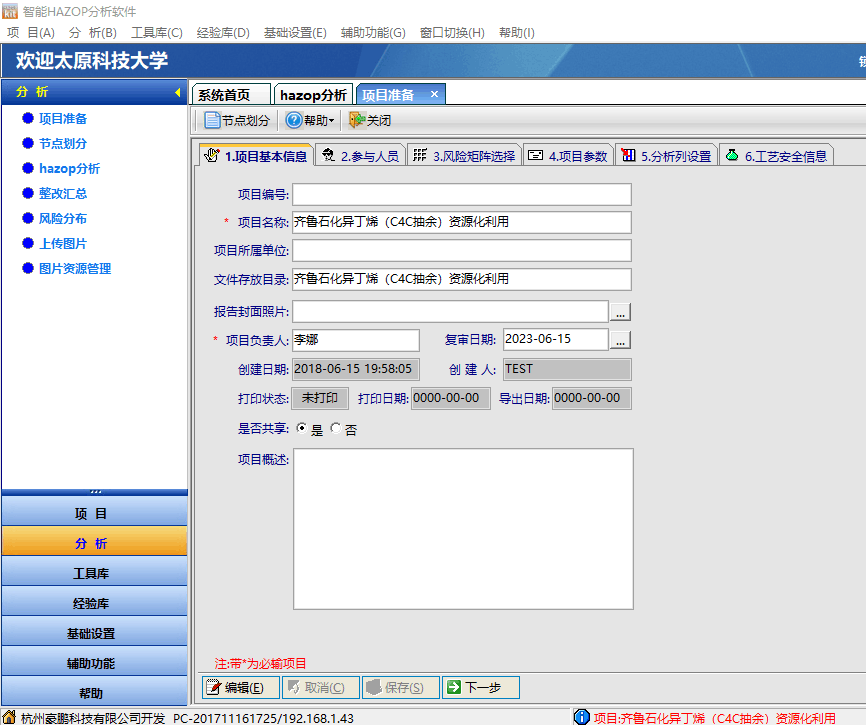Click the 项目负责人 field showing 李娜
This screenshot has height=725, width=866.
pos(356,340)
